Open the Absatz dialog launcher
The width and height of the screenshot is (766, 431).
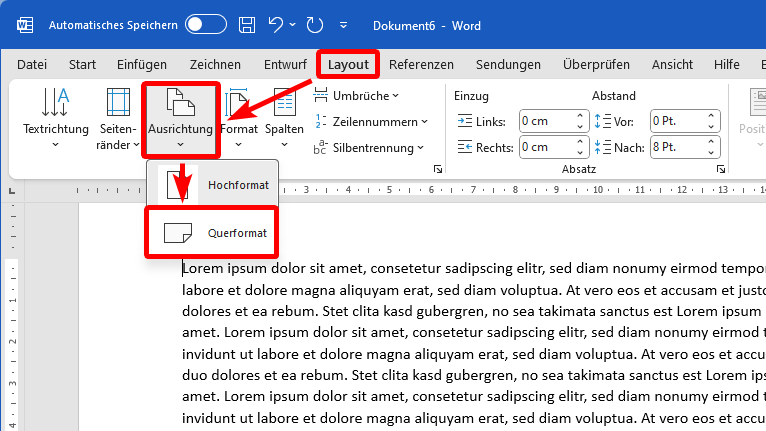[721, 170]
